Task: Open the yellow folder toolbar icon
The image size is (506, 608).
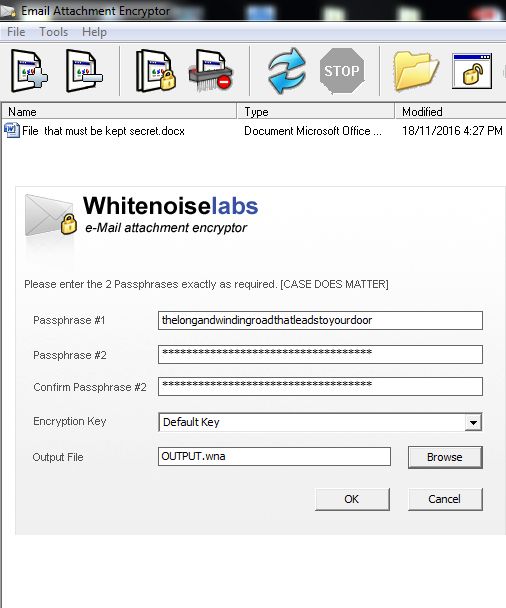Action: click(416, 71)
